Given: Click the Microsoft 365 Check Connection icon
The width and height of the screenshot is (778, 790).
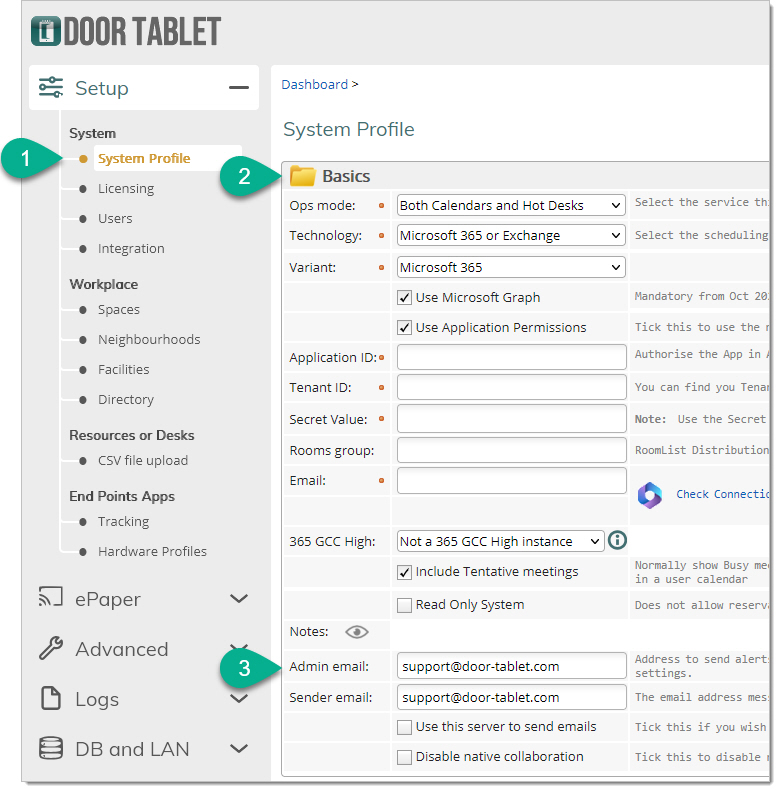Looking at the screenshot, I should coord(651,494).
